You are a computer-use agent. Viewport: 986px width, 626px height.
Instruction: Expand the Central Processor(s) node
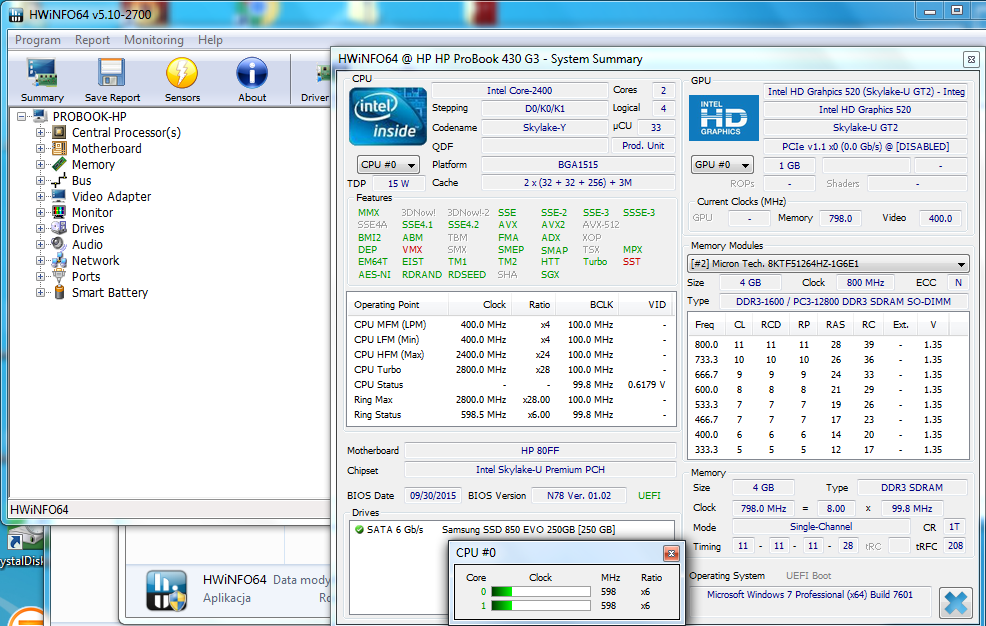click(x=41, y=132)
